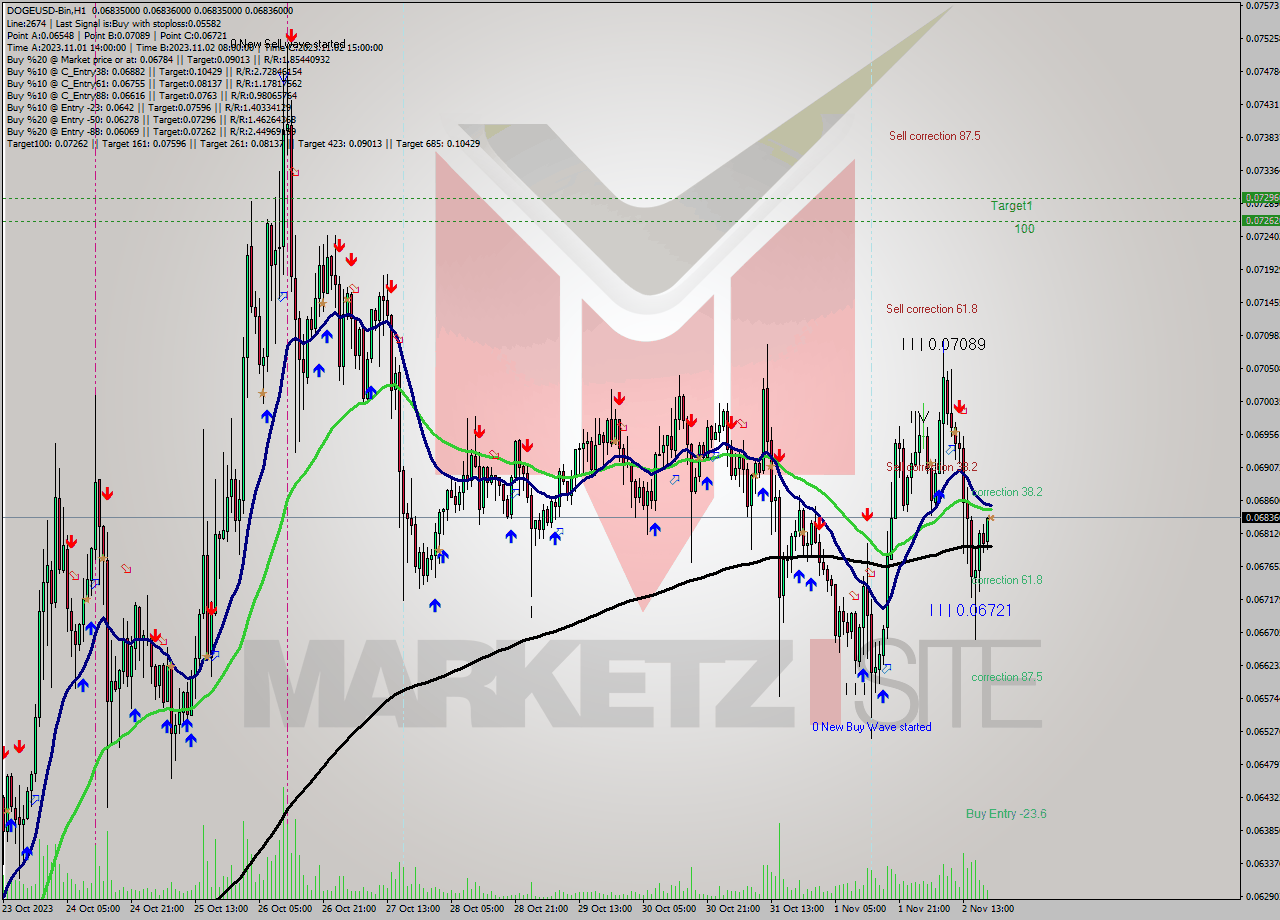This screenshot has height=920, width=1280.
Task: Click the Buy %20 @ Entry -88 line
Action: (151, 131)
